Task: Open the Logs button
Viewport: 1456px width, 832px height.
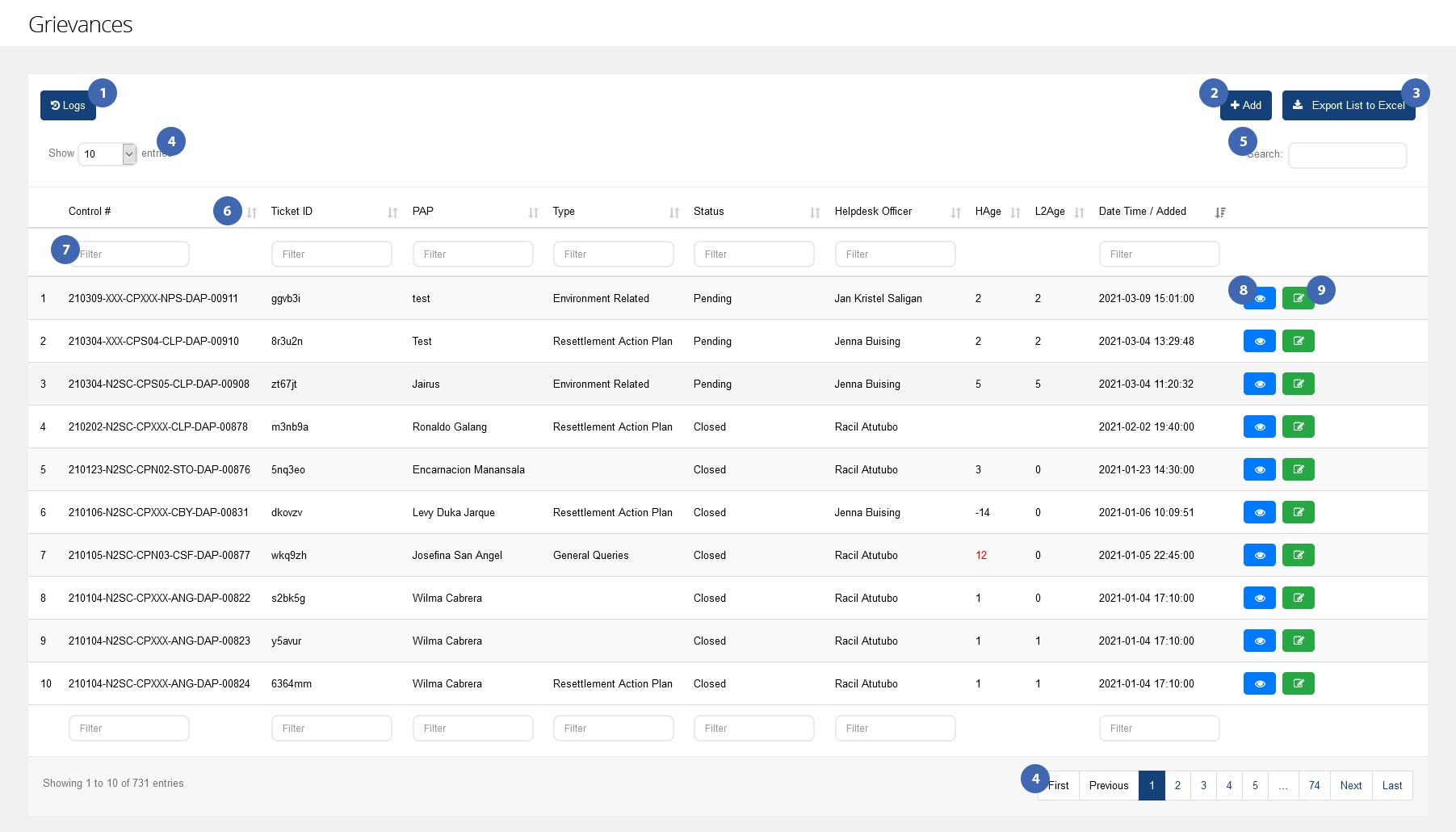Action: (68, 106)
